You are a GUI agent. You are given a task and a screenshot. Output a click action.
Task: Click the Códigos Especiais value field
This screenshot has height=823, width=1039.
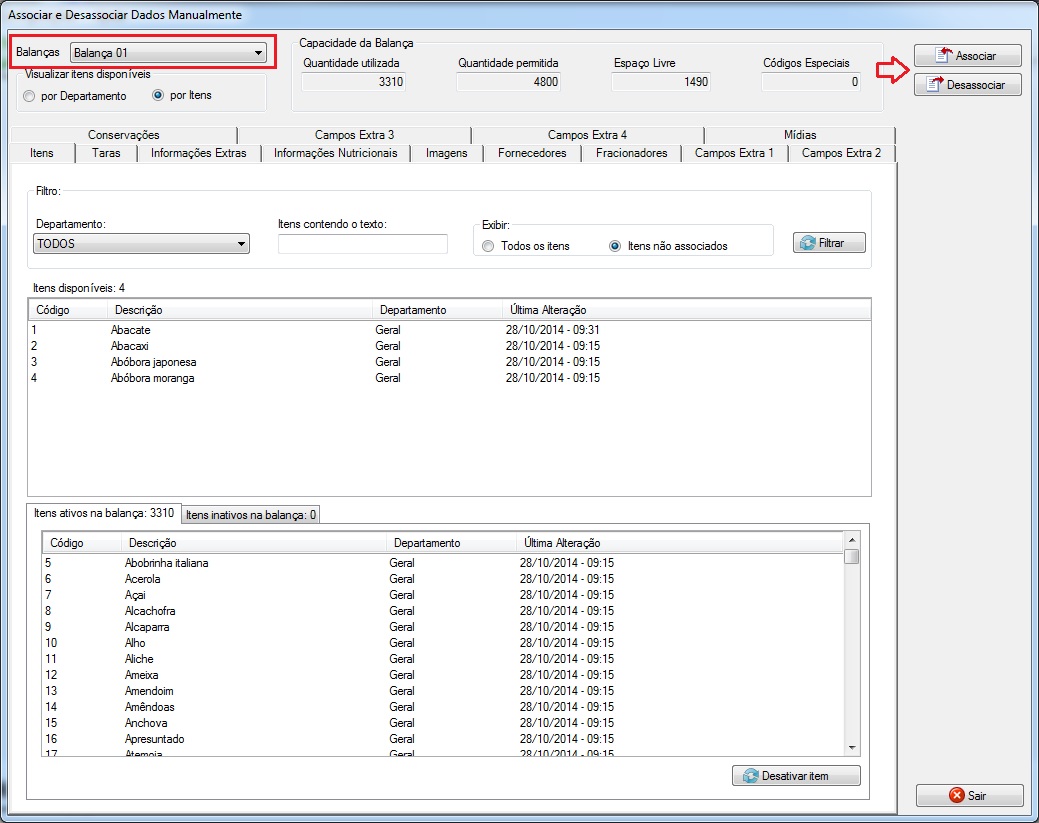tap(811, 82)
